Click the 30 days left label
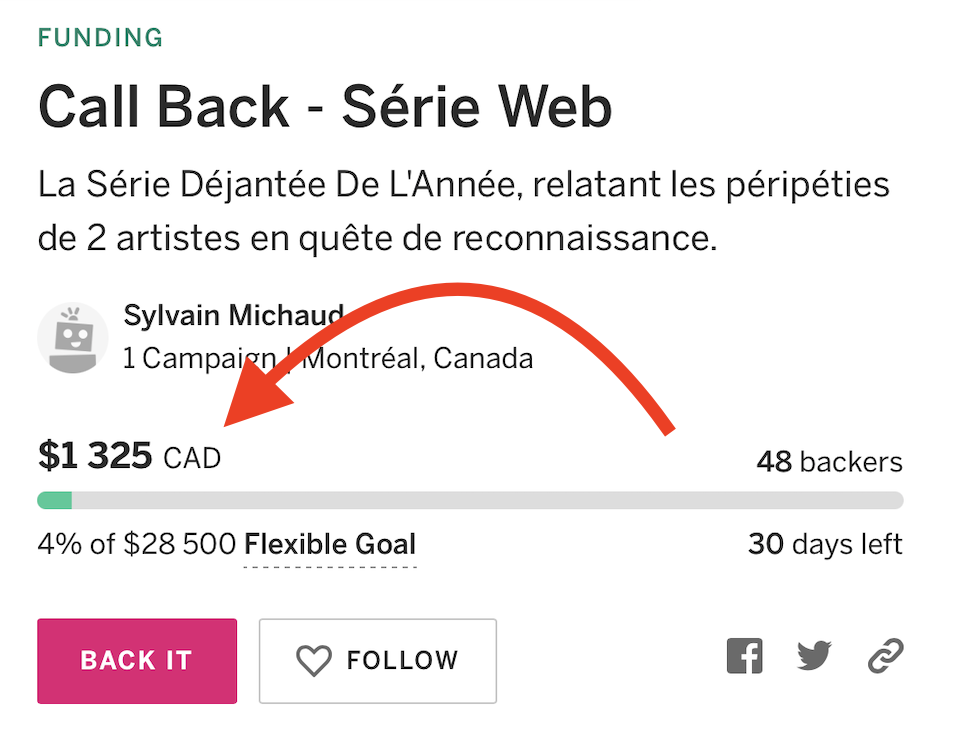Screen dimensions: 980x734 point(825,544)
